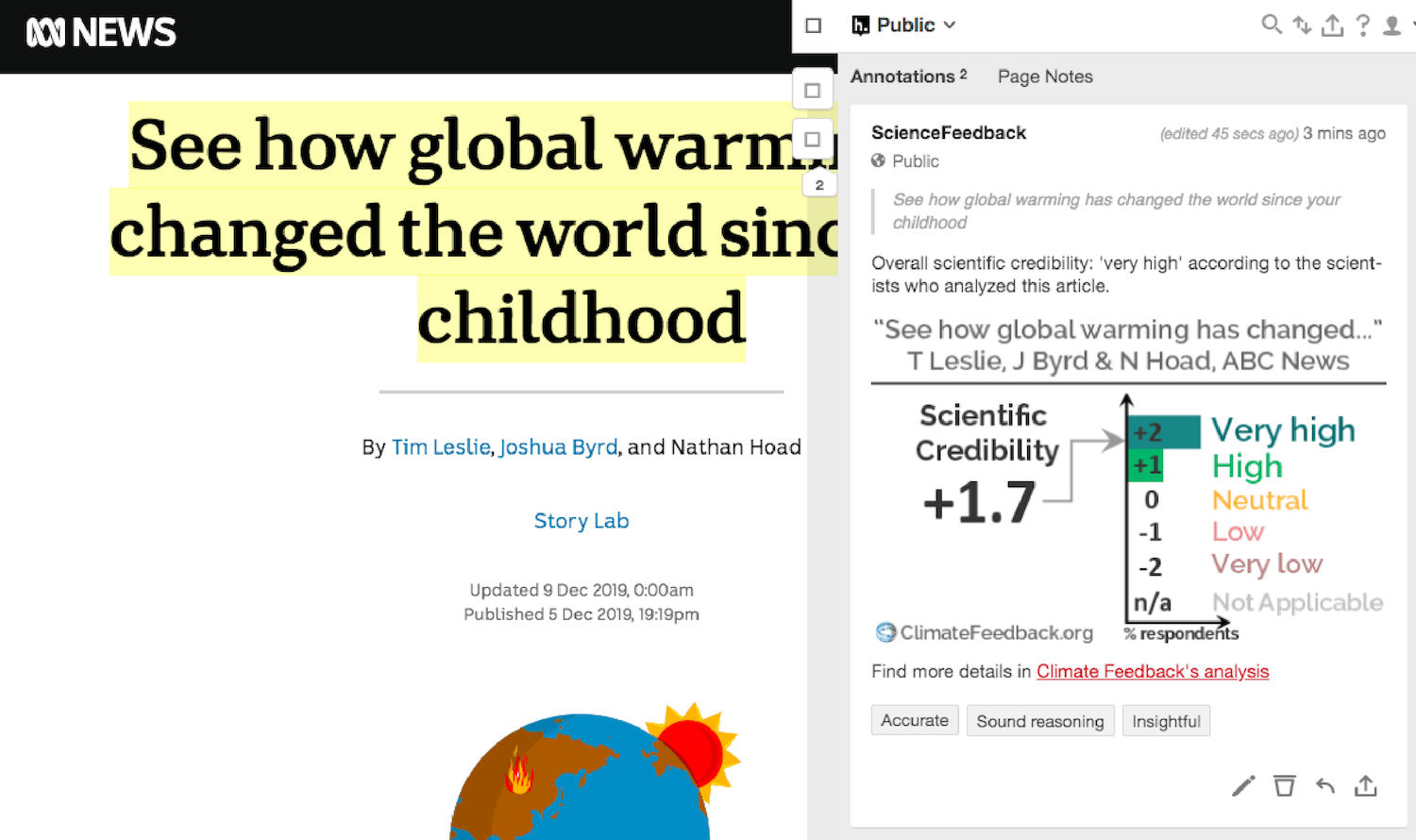The width and height of the screenshot is (1416, 840).
Task: Edit the annotation with the pencil icon
Action: [1243, 785]
